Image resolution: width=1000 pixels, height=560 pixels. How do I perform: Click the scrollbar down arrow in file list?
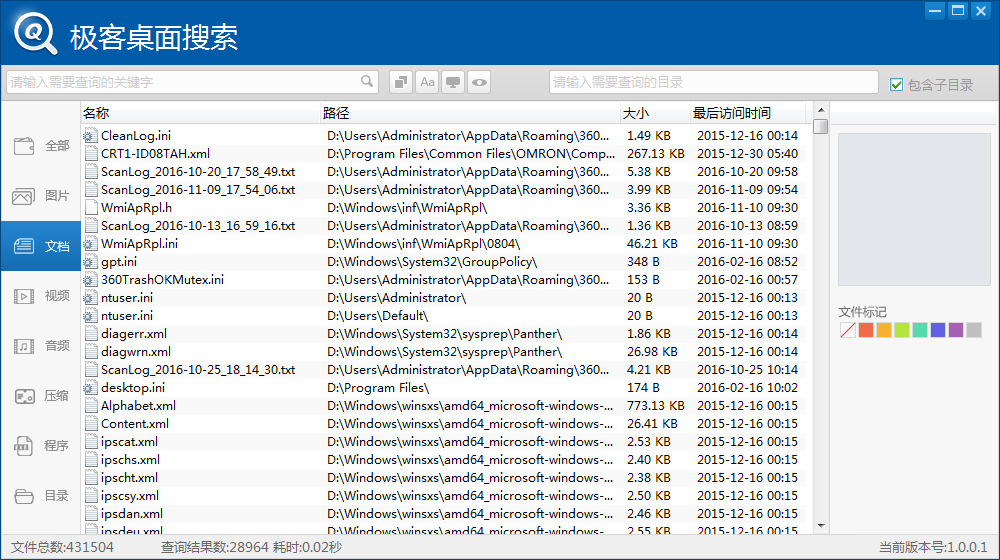(x=820, y=526)
